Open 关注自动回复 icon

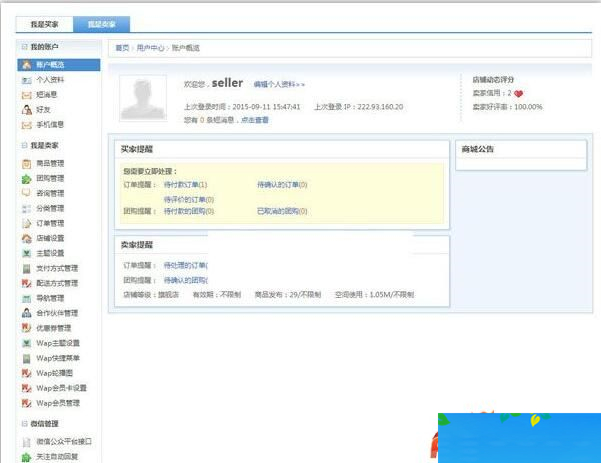[26, 456]
